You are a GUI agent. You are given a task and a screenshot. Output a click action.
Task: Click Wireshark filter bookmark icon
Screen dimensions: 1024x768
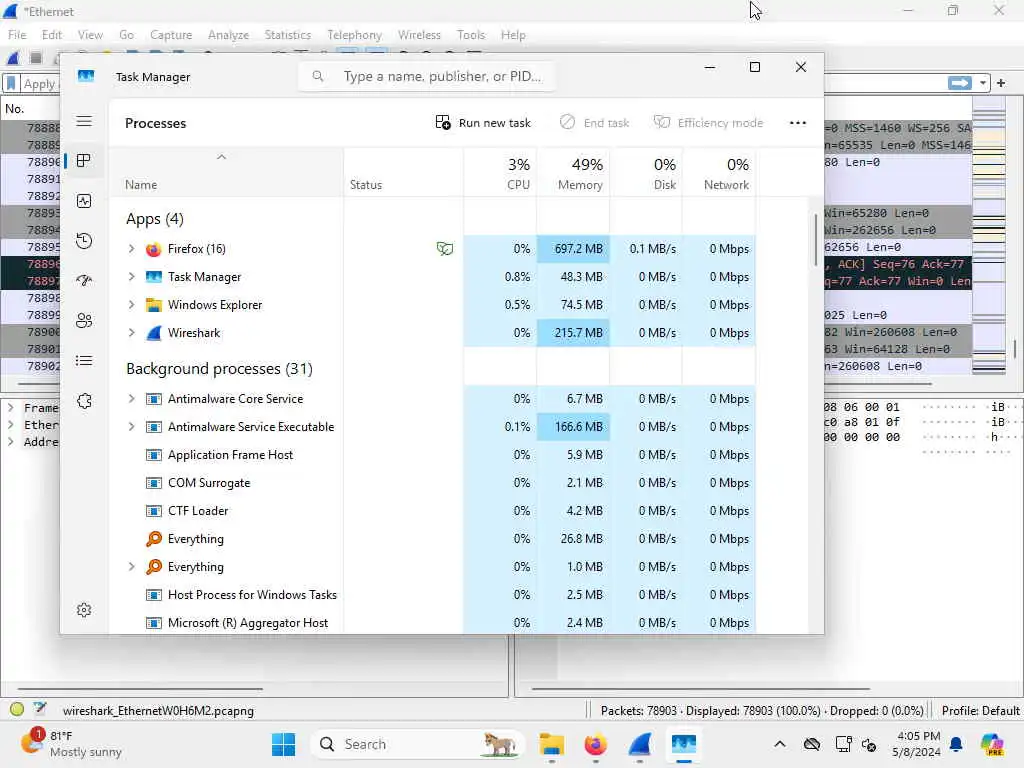(11, 84)
